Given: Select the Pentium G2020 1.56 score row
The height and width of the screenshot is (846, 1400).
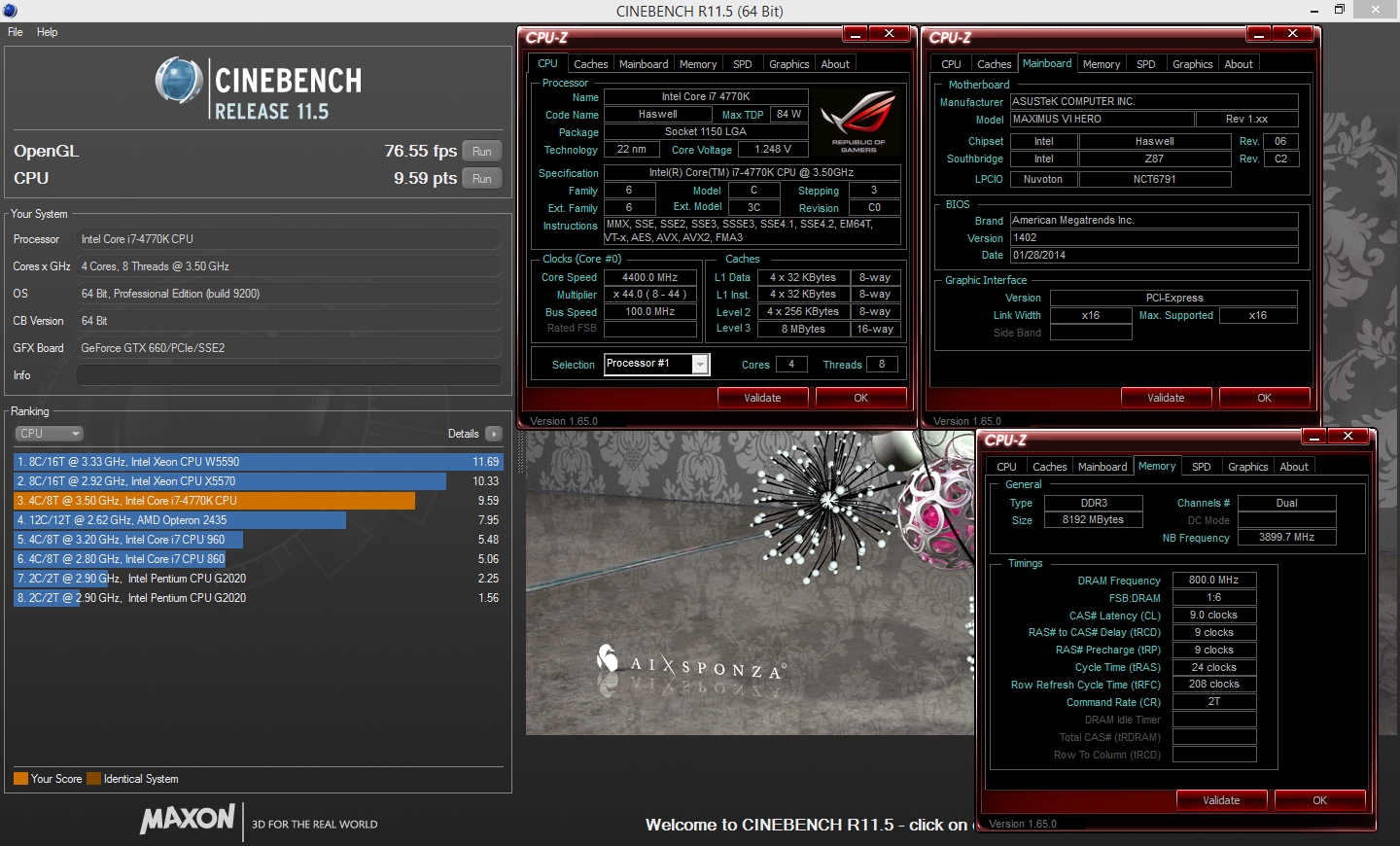Looking at the screenshot, I should (x=259, y=598).
